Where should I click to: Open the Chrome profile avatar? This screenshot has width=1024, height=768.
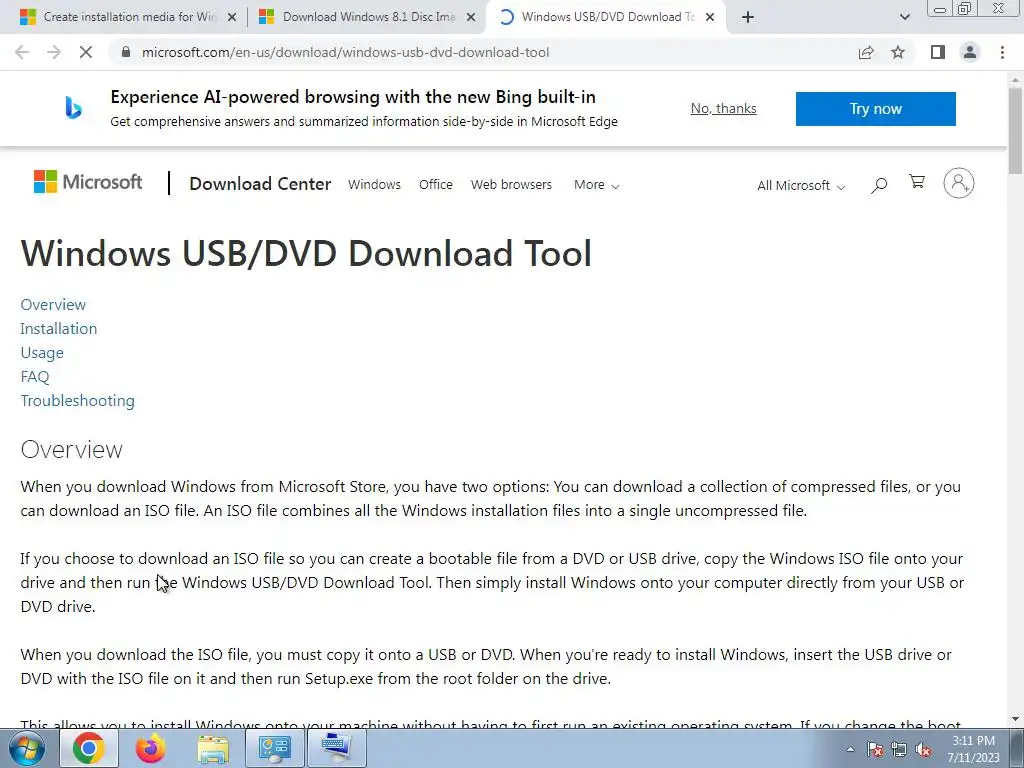pyautogui.click(x=970, y=52)
